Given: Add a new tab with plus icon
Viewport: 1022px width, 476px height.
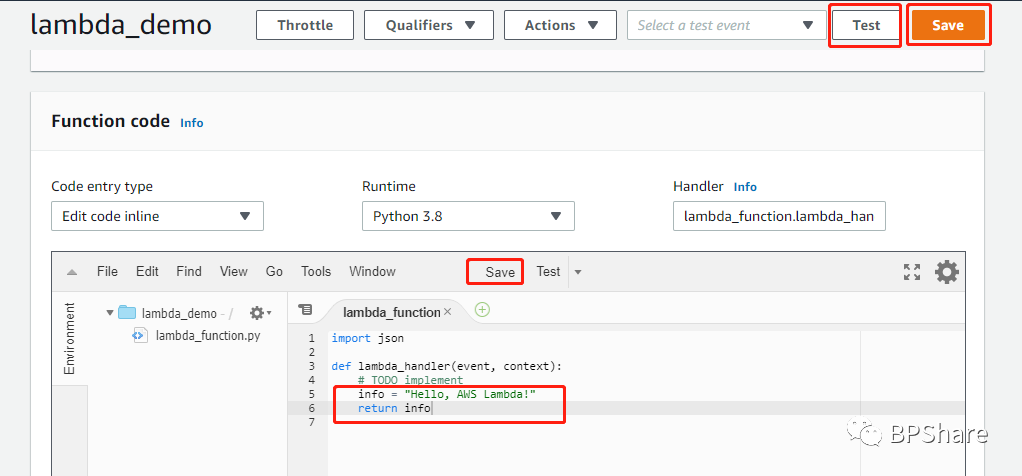Looking at the screenshot, I should (x=482, y=310).
